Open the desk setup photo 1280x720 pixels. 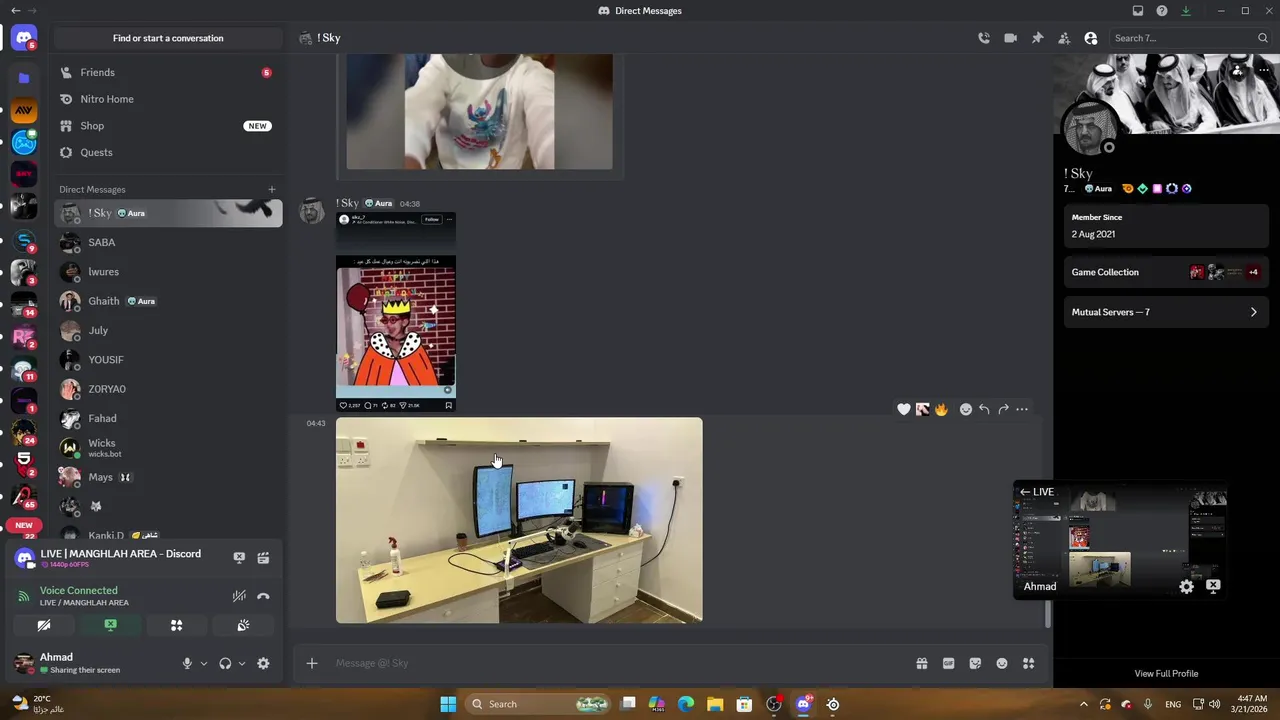519,520
